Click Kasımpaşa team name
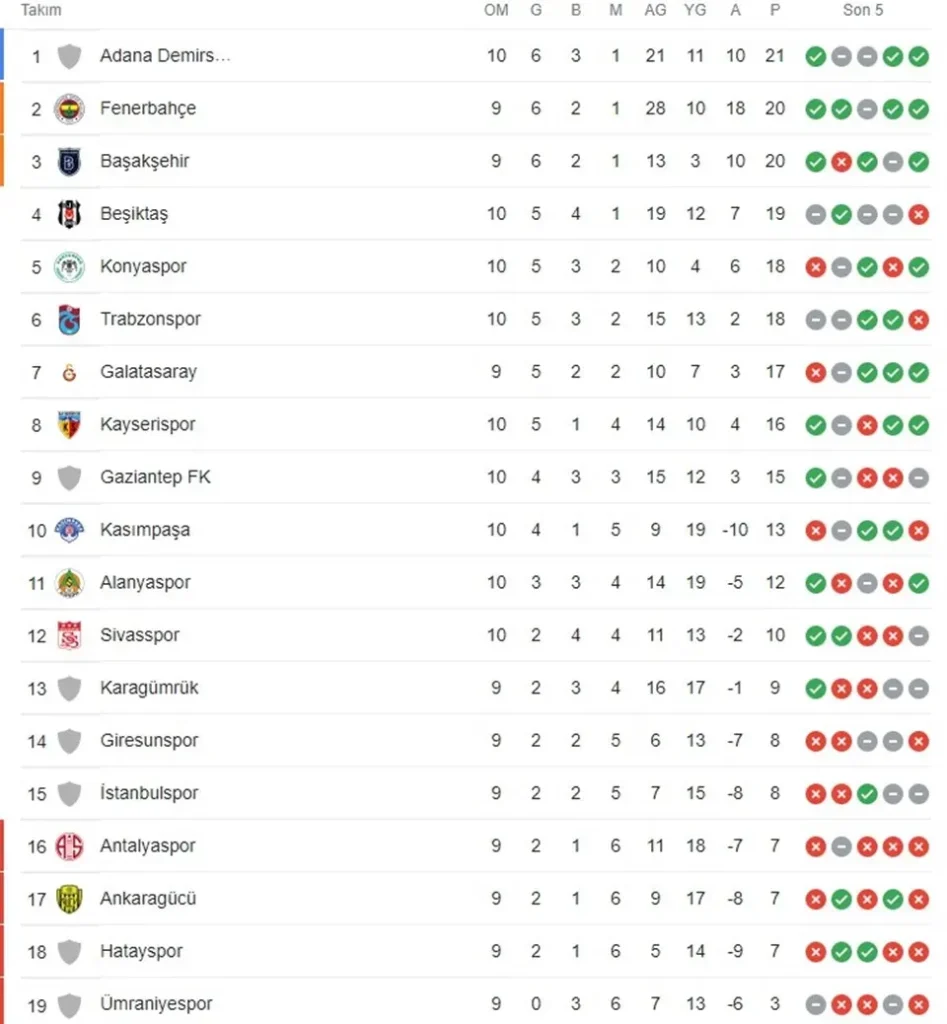 [x=145, y=530]
